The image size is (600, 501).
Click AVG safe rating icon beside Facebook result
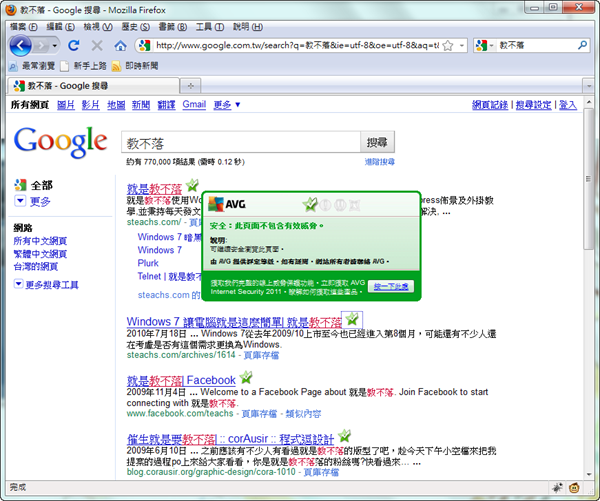[x=246, y=379]
